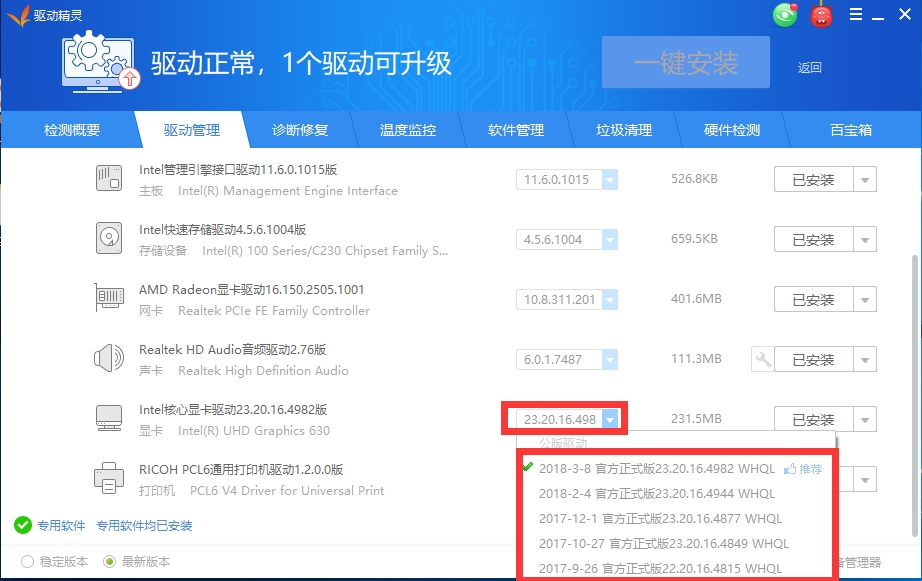This screenshot has height=581, width=922.
Task: Expand arrow beside 已安装 for Intel管理引擎 row
Action: (865, 179)
